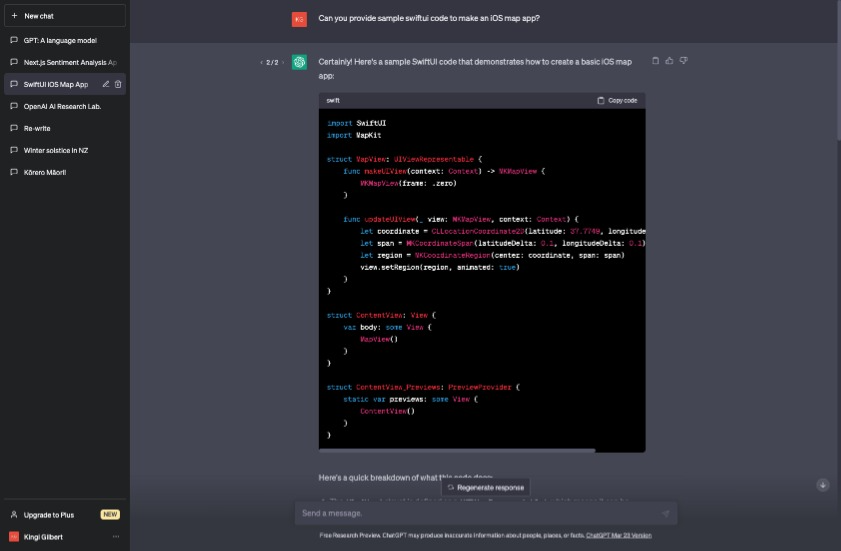The image size is (841, 551).
Task: Click the page vertical scrollbar
Action: 838,70
